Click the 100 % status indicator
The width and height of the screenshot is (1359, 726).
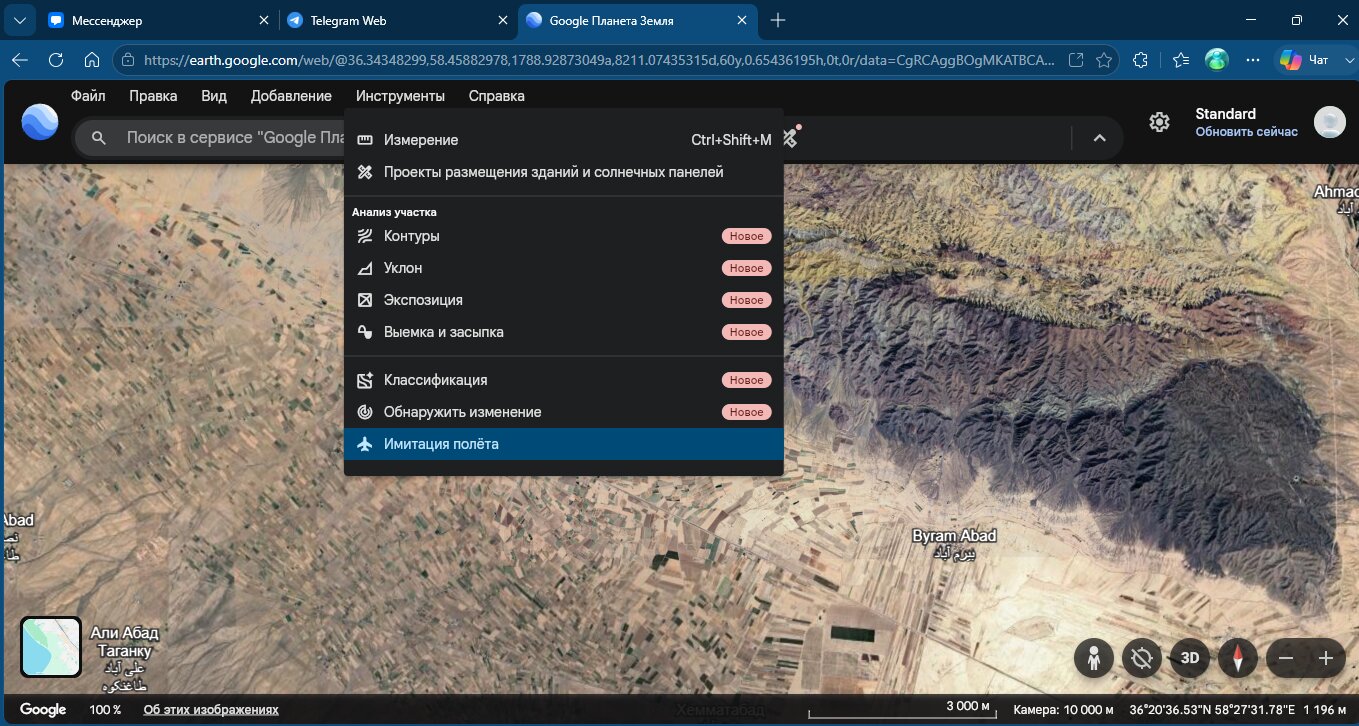click(105, 710)
